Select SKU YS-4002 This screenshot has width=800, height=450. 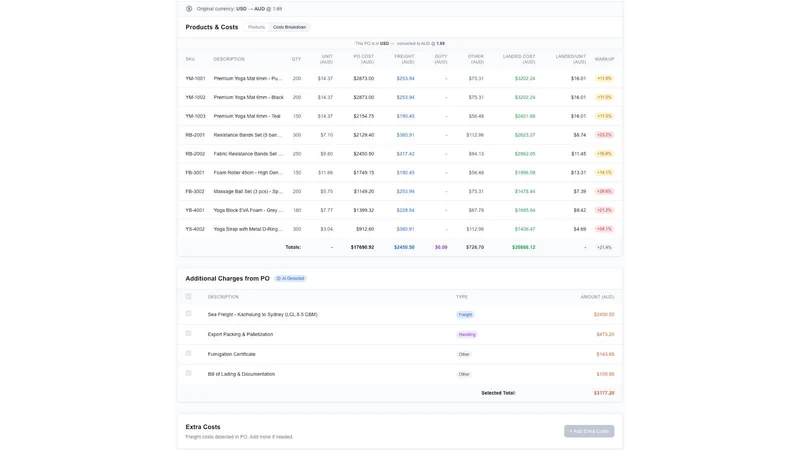195,230
